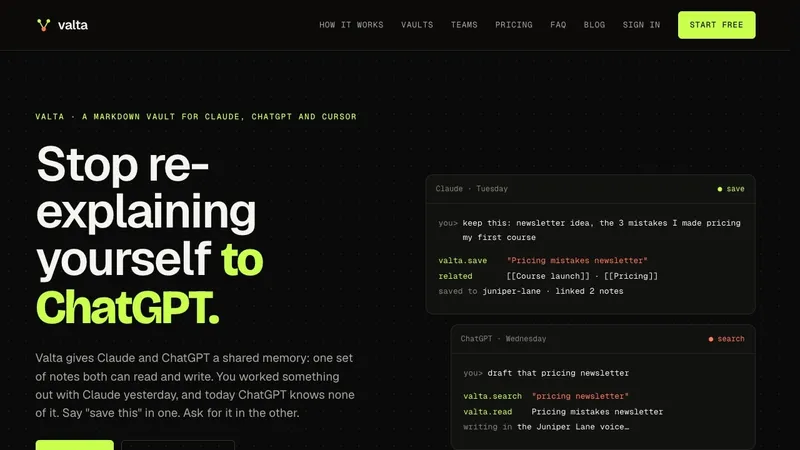Viewport: 800px width, 450px height.
Task: Click the "Pricing mistakes newsletter" quoted string
Action: (577, 261)
